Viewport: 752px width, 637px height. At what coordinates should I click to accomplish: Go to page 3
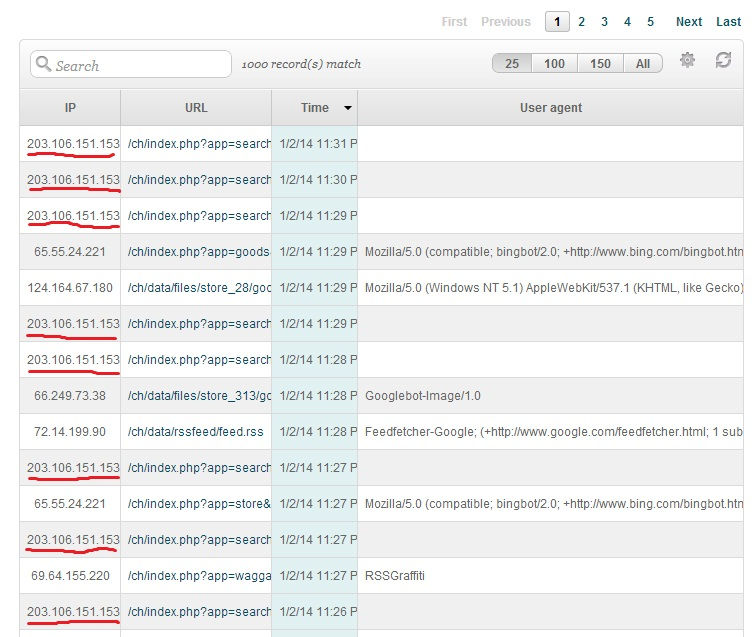pos(604,21)
